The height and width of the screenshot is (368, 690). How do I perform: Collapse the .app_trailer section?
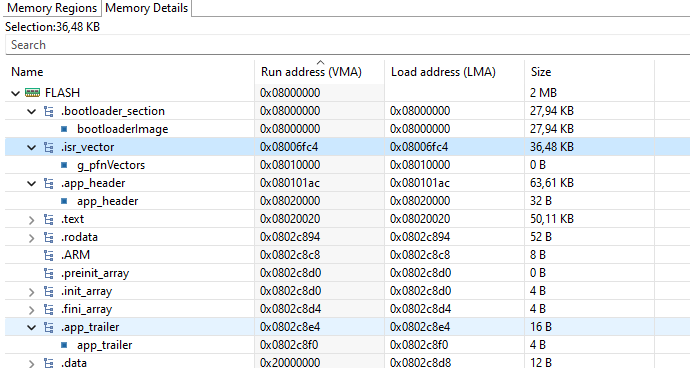tap(31, 328)
